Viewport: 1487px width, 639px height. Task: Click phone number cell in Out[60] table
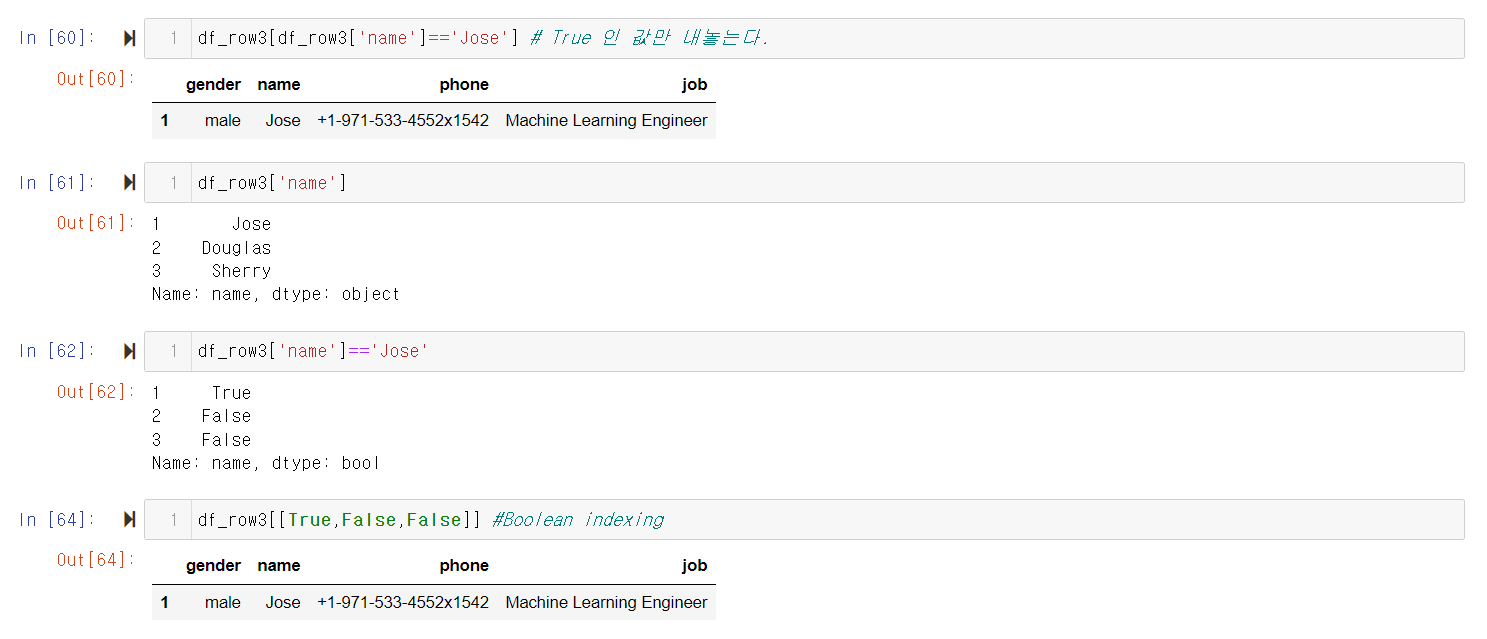tap(403, 120)
